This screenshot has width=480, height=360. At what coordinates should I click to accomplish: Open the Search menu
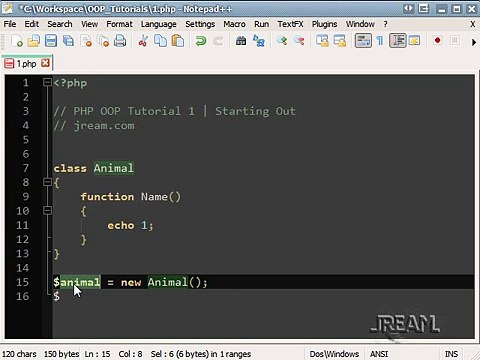(60, 24)
